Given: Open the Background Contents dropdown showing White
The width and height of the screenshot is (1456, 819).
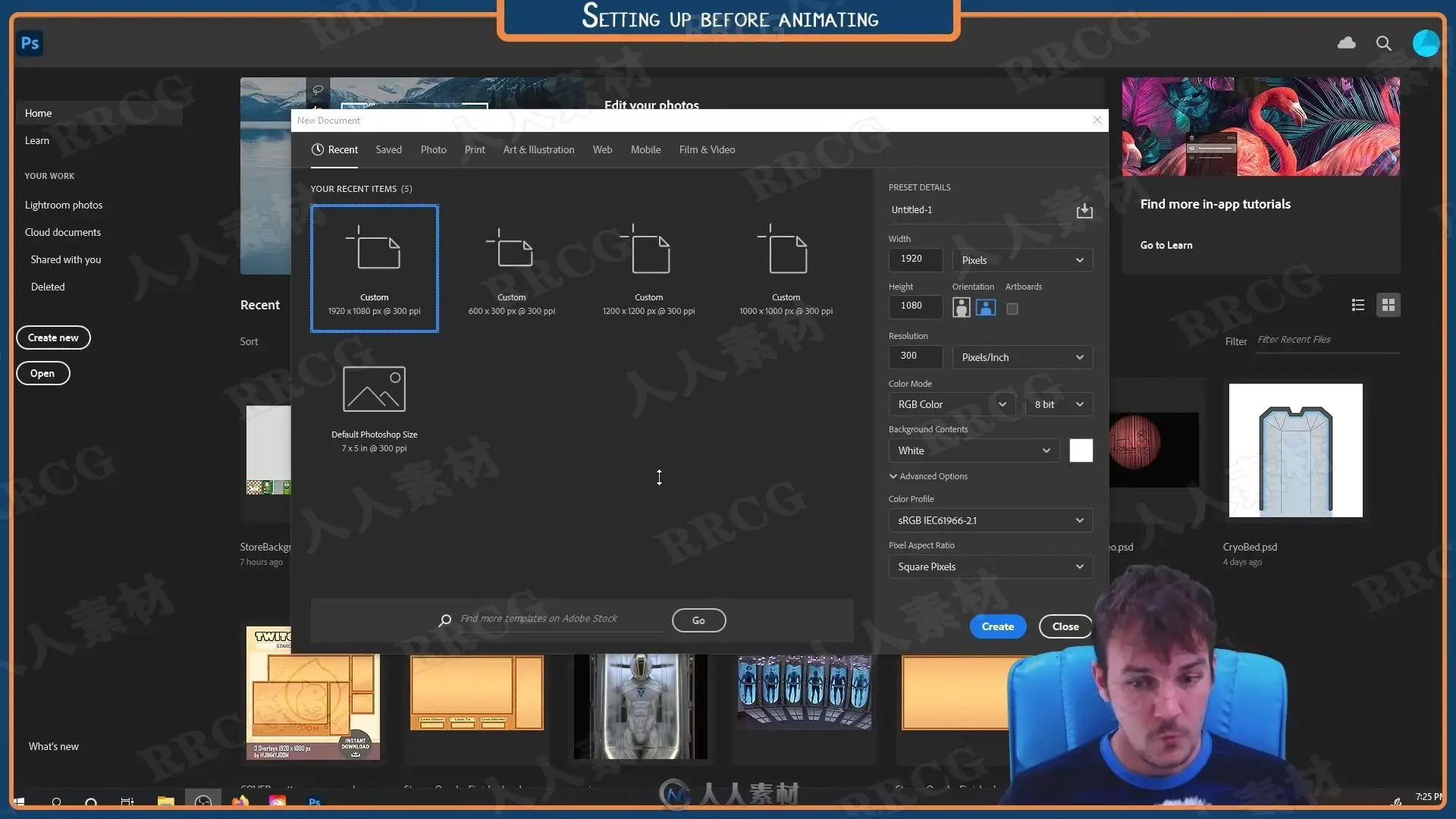Looking at the screenshot, I should (974, 450).
